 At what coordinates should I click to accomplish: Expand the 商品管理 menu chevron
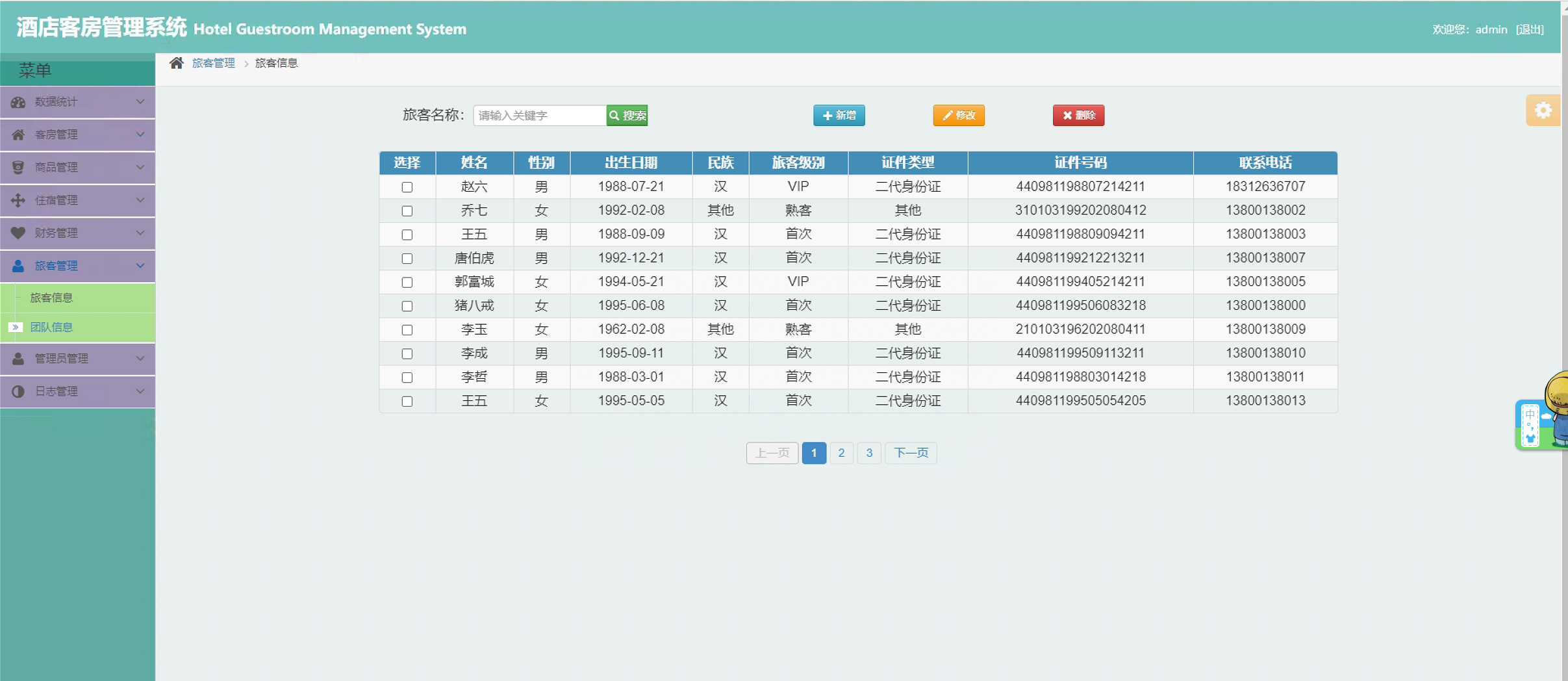pos(140,167)
